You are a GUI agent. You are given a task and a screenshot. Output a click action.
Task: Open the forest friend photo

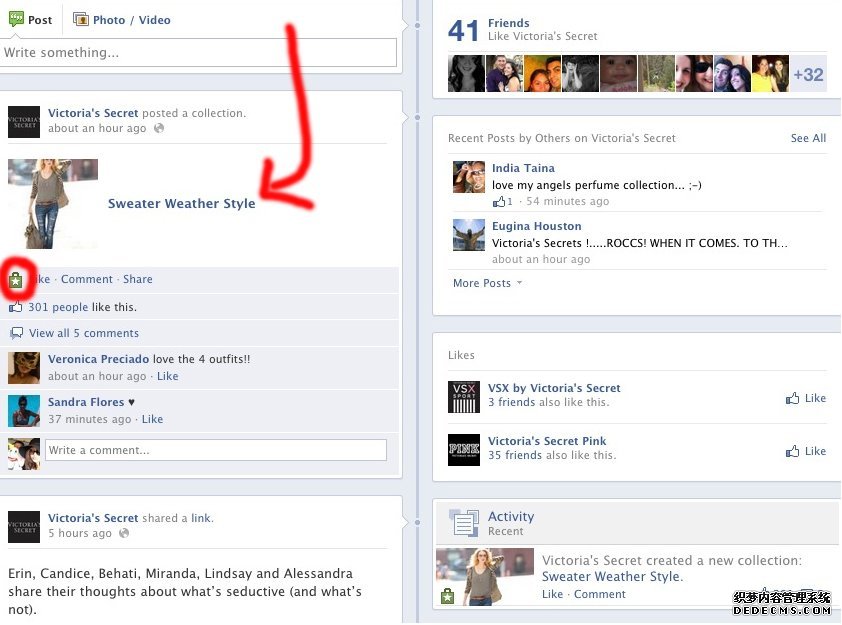pyautogui.click(x=656, y=73)
